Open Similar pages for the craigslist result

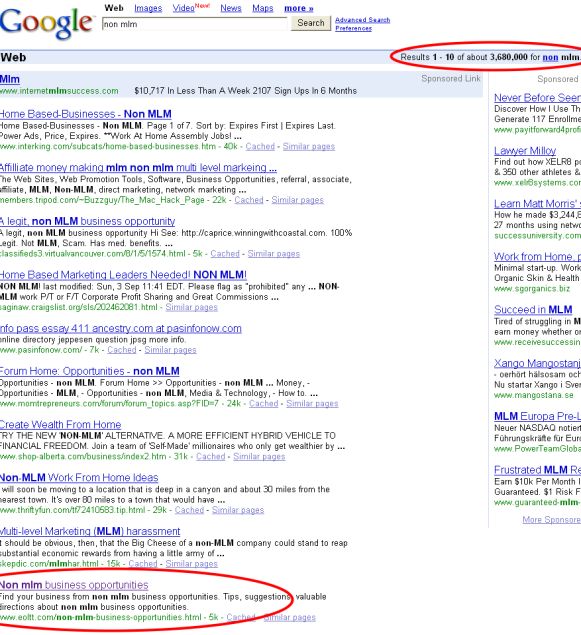coord(192,307)
